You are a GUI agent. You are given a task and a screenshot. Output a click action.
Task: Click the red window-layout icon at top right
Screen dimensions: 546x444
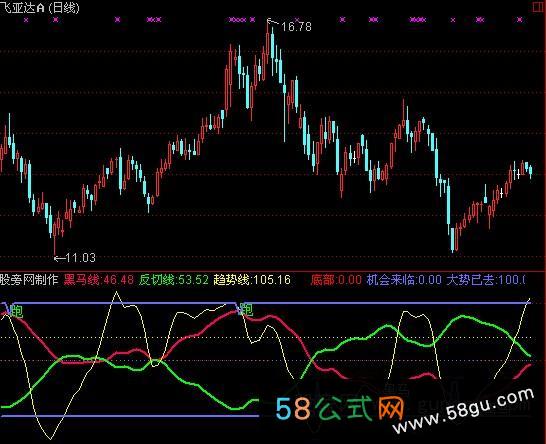point(539,7)
